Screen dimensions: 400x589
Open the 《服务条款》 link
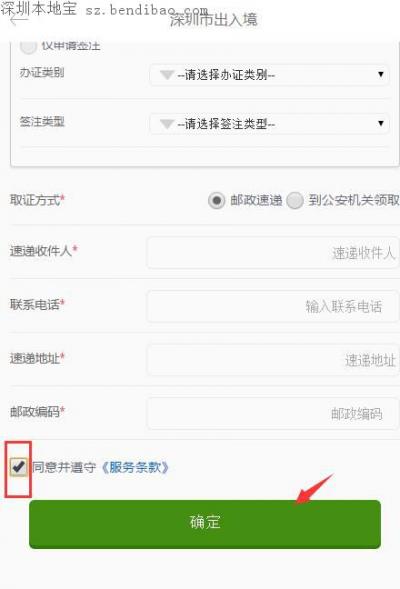(x=136, y=468)
